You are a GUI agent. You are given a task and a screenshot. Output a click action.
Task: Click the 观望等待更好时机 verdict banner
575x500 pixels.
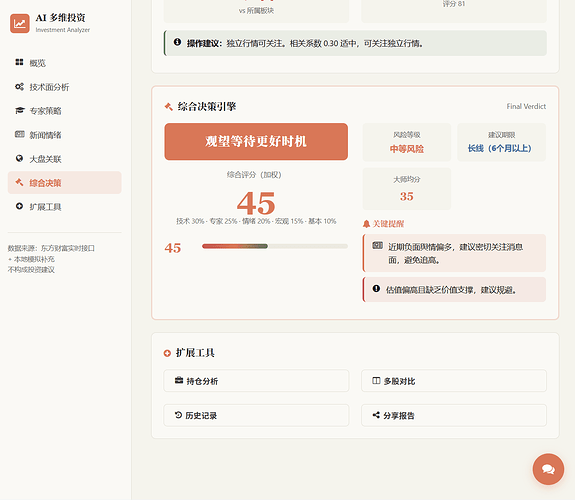pyautogui.click(x=256, y=142)
